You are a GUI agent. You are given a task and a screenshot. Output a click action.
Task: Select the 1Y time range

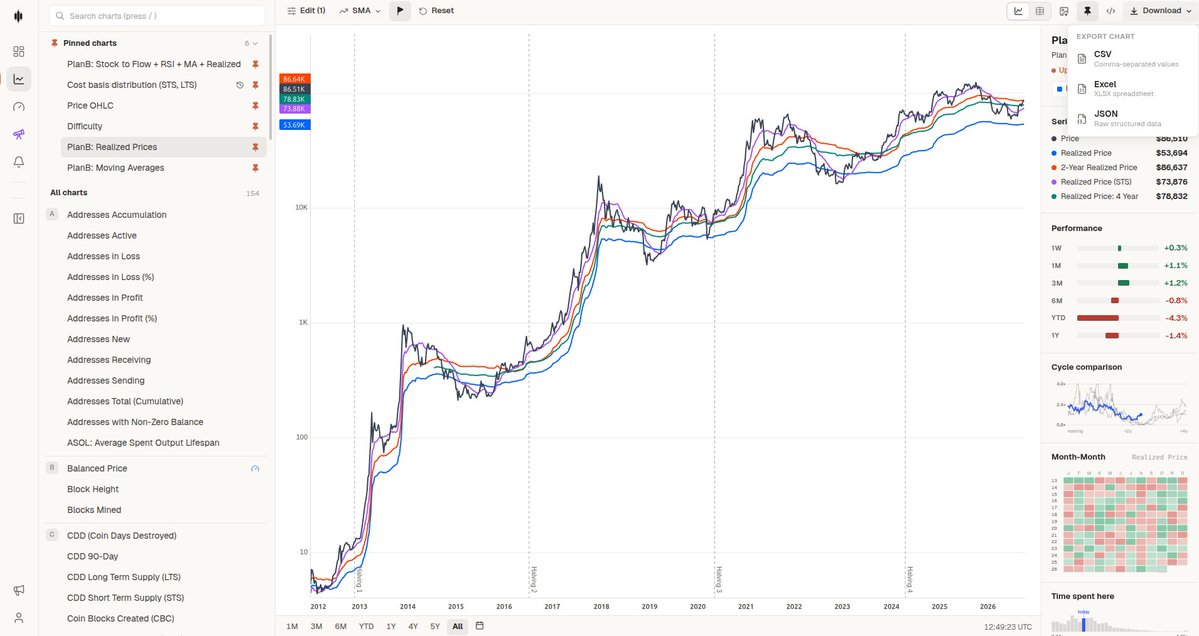point(391,626)
